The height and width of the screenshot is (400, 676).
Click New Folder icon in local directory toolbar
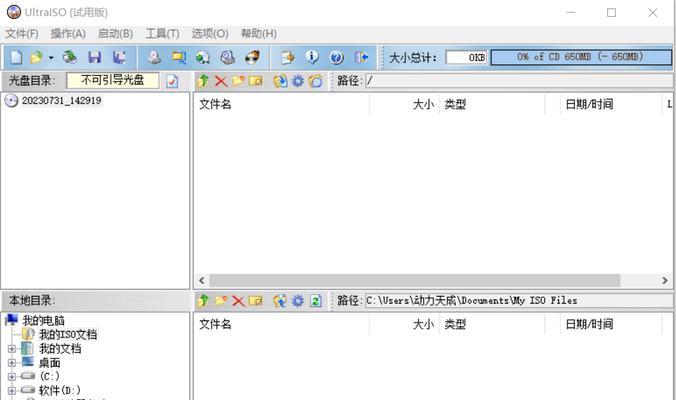(221, 300)
